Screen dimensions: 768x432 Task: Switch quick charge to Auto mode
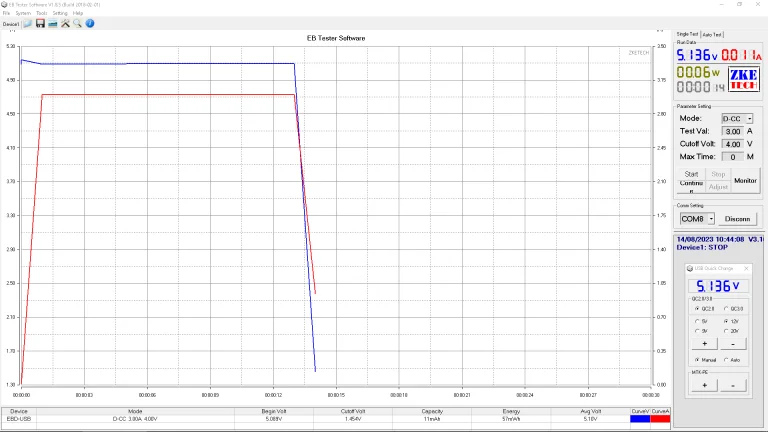(x=727, y=359)
